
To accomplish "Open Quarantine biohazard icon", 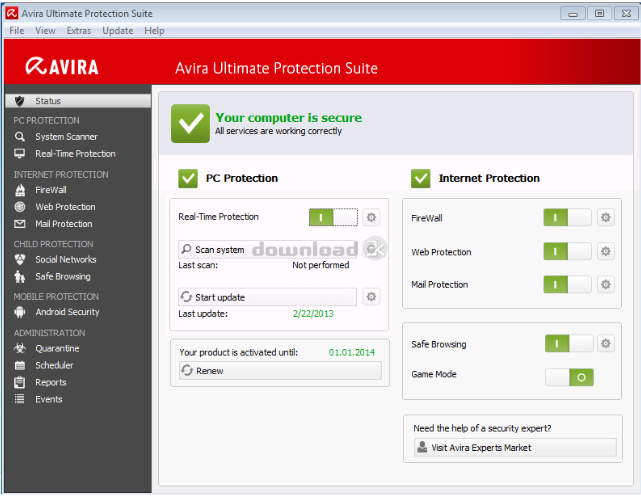I will [19, 349].
